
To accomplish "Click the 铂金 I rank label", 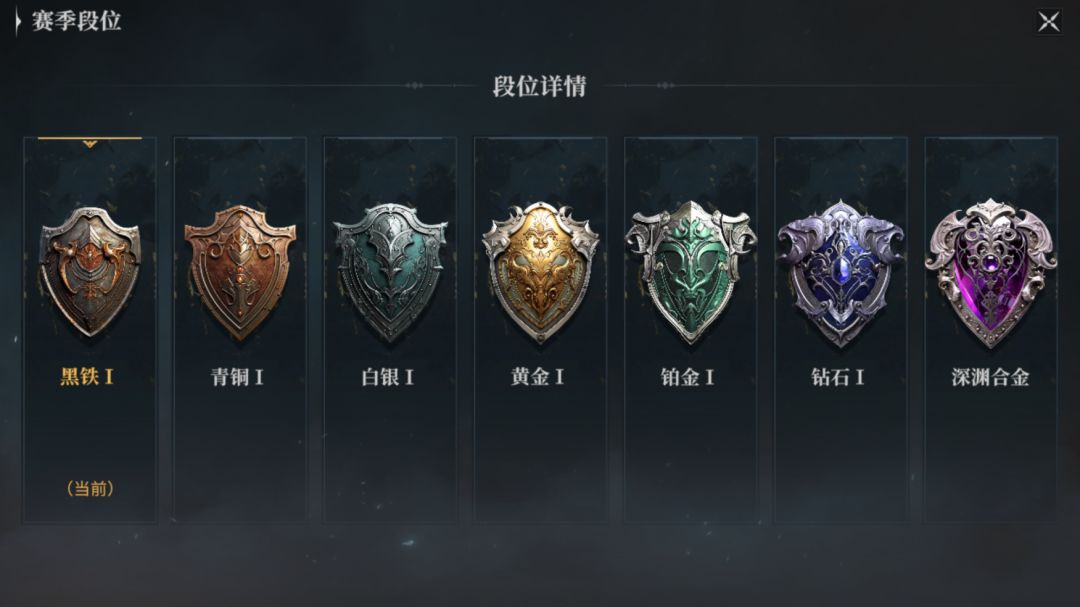I will pyautogui.click(x=687, y=377).
